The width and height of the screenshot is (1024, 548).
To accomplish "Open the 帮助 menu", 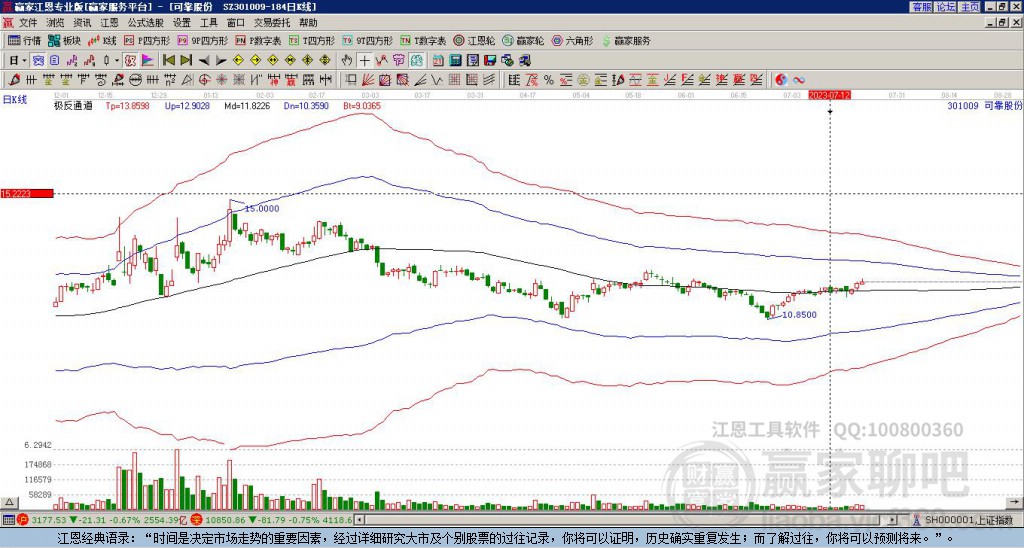I will [x=308, y=23].
